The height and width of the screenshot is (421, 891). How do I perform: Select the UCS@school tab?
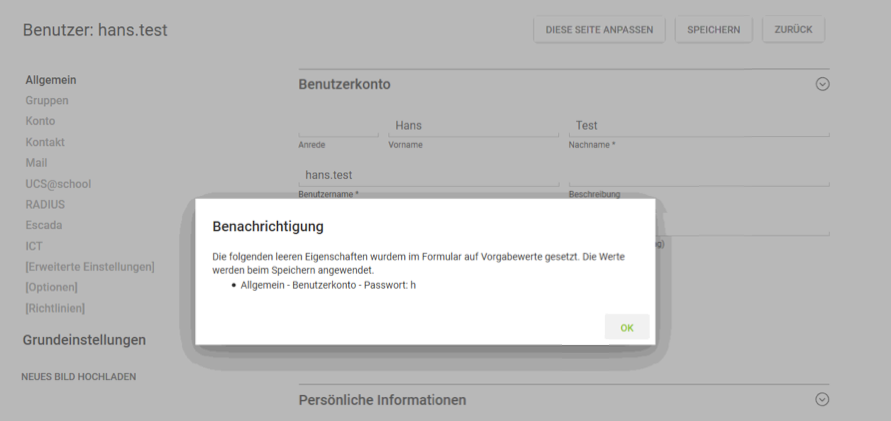point(58,184)
